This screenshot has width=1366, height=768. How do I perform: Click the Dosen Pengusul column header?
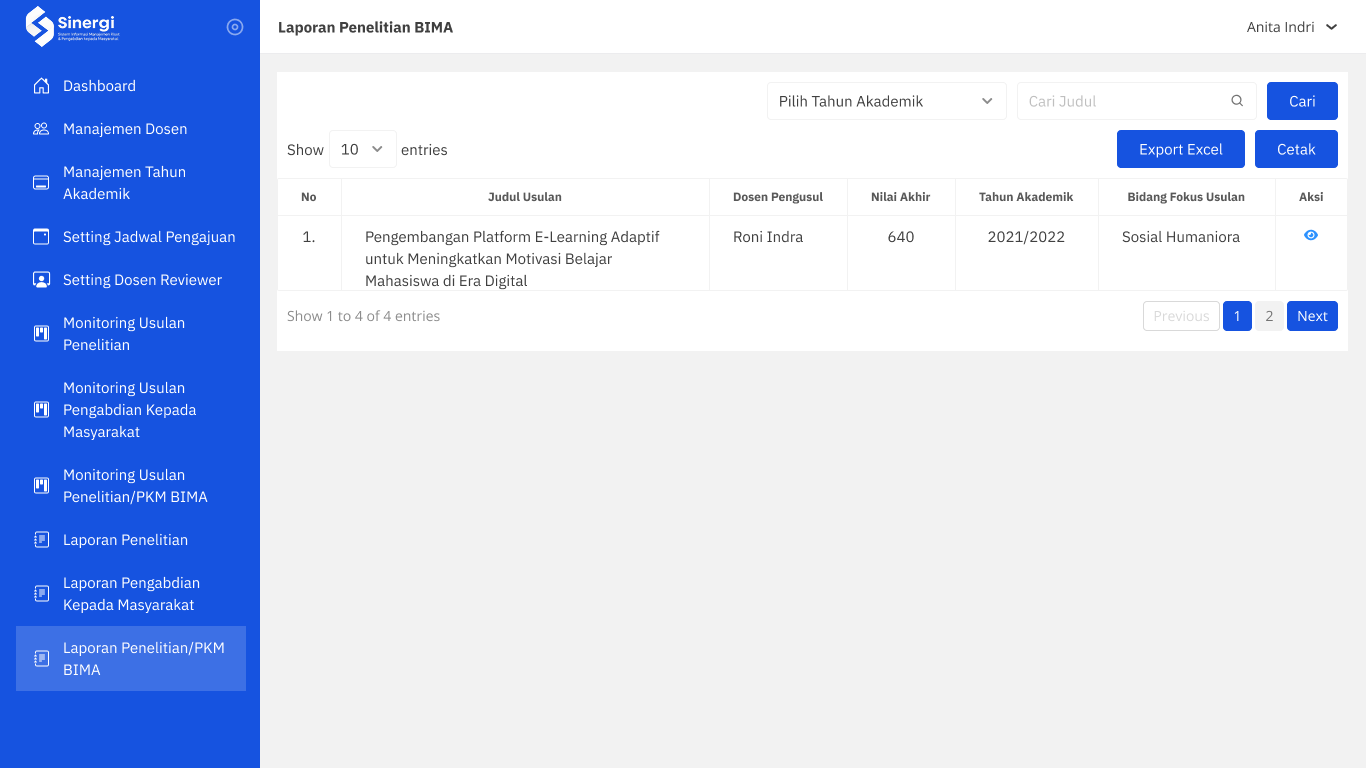click(778, 197)
